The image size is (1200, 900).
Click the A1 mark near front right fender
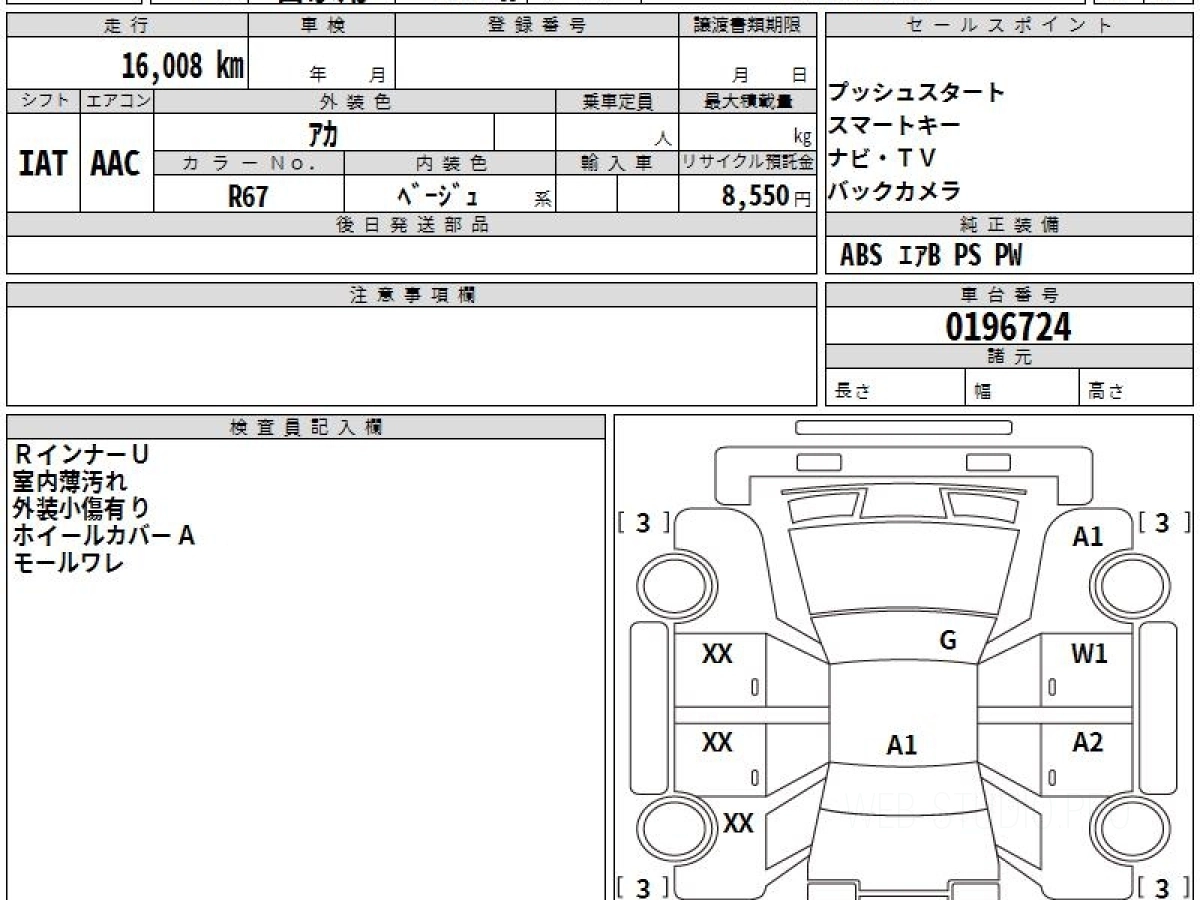coord(1088,537)
